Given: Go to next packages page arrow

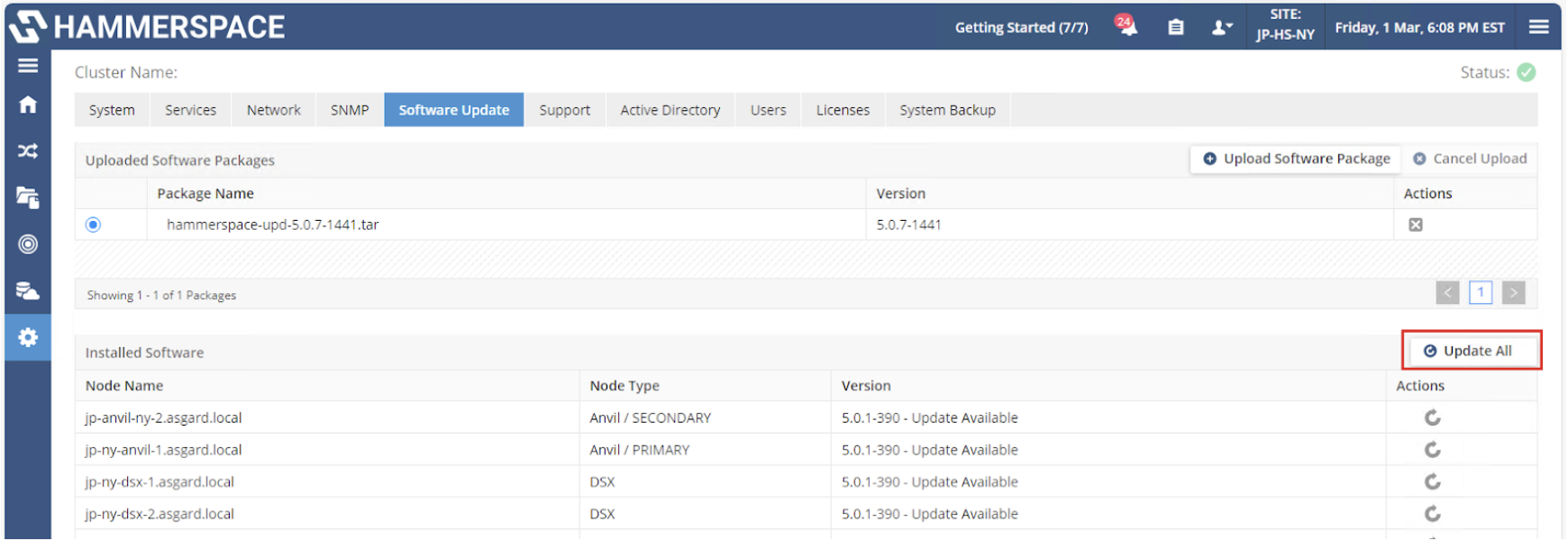Looking at the screenshot, I should tap(1514, 293).
